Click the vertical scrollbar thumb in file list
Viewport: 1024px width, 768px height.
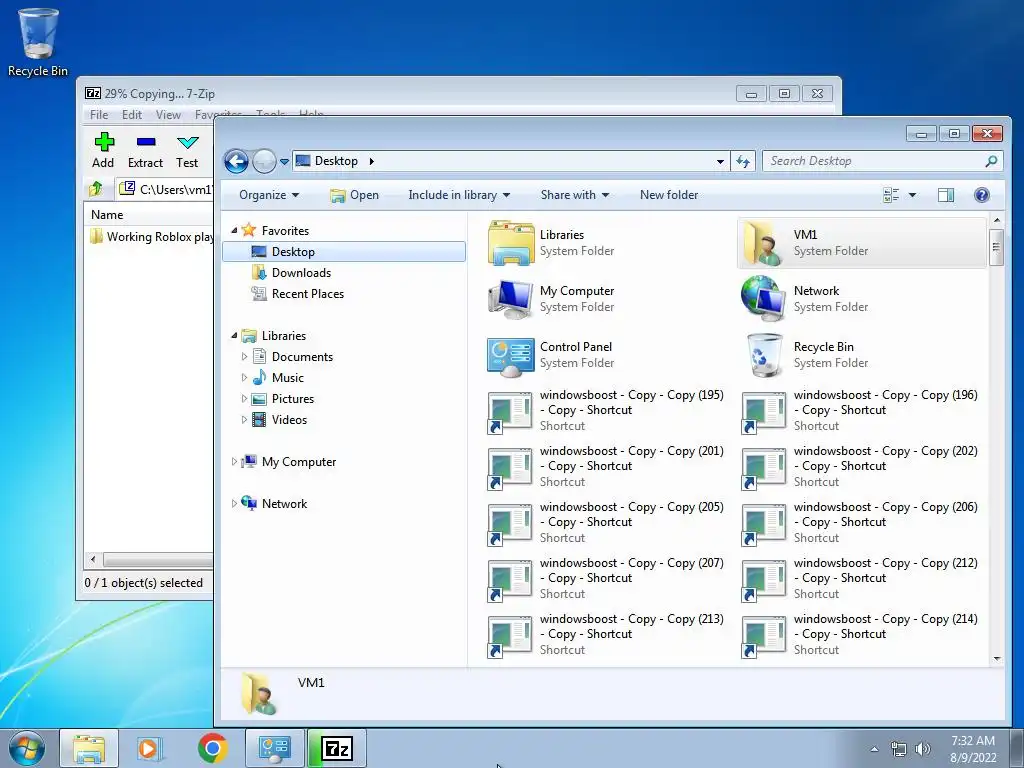[996, 247]
